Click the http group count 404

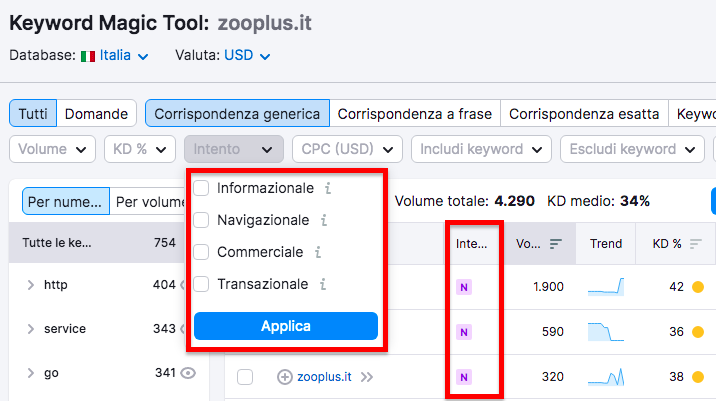pyautogui.click(x=164, y=285)
